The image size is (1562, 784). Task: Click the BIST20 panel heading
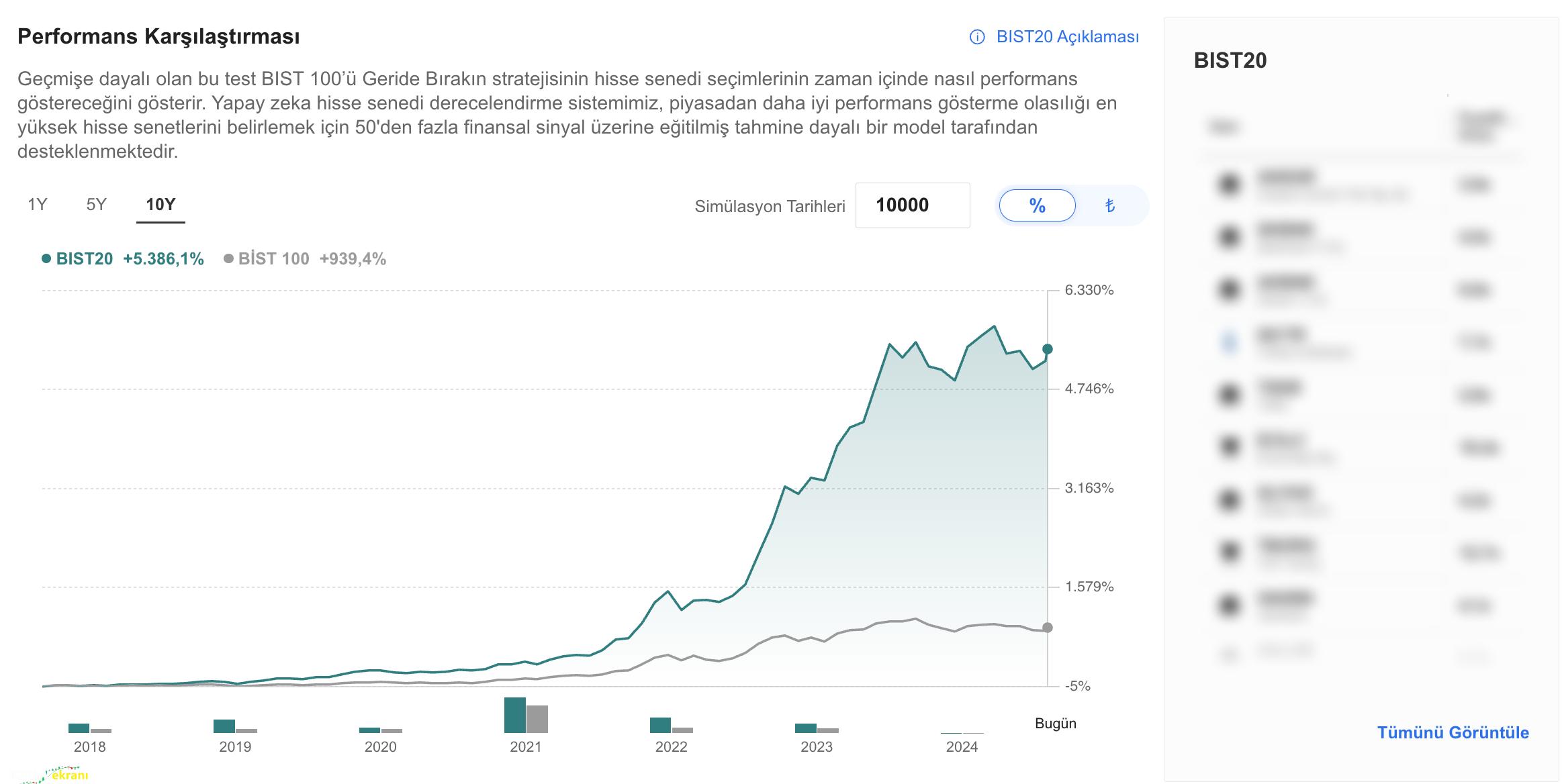(x=1230, y=60)
